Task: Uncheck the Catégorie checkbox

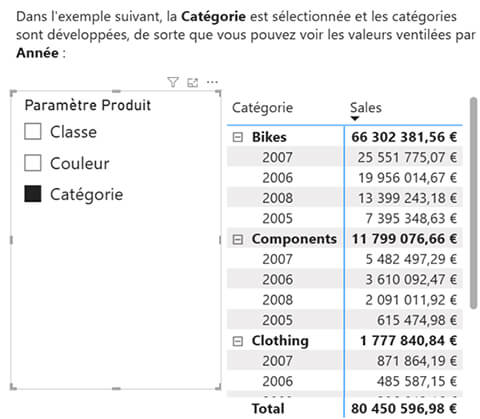Action: tap(33, 194)
